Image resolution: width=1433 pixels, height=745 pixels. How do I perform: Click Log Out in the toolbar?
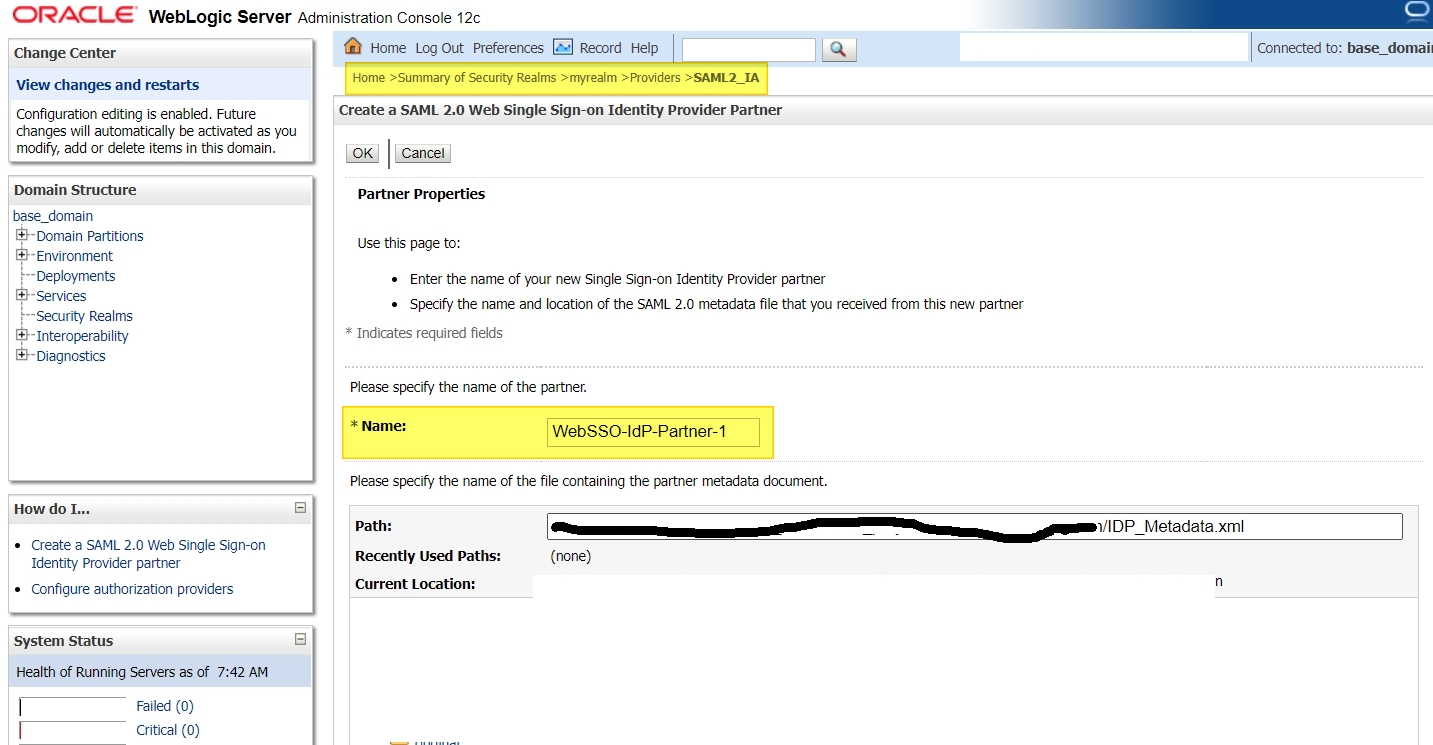click(x=440, y=48)
